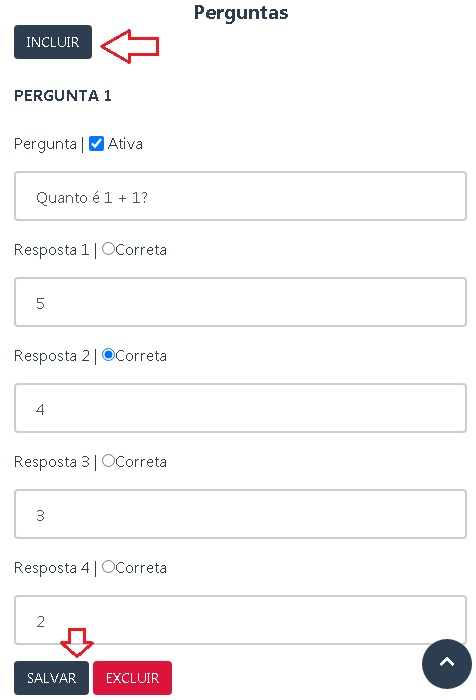Uncheck the Ativa checkbox
The height and width of the screenshot is (700, 476).
pyautogui.click(x=96, y=144)
